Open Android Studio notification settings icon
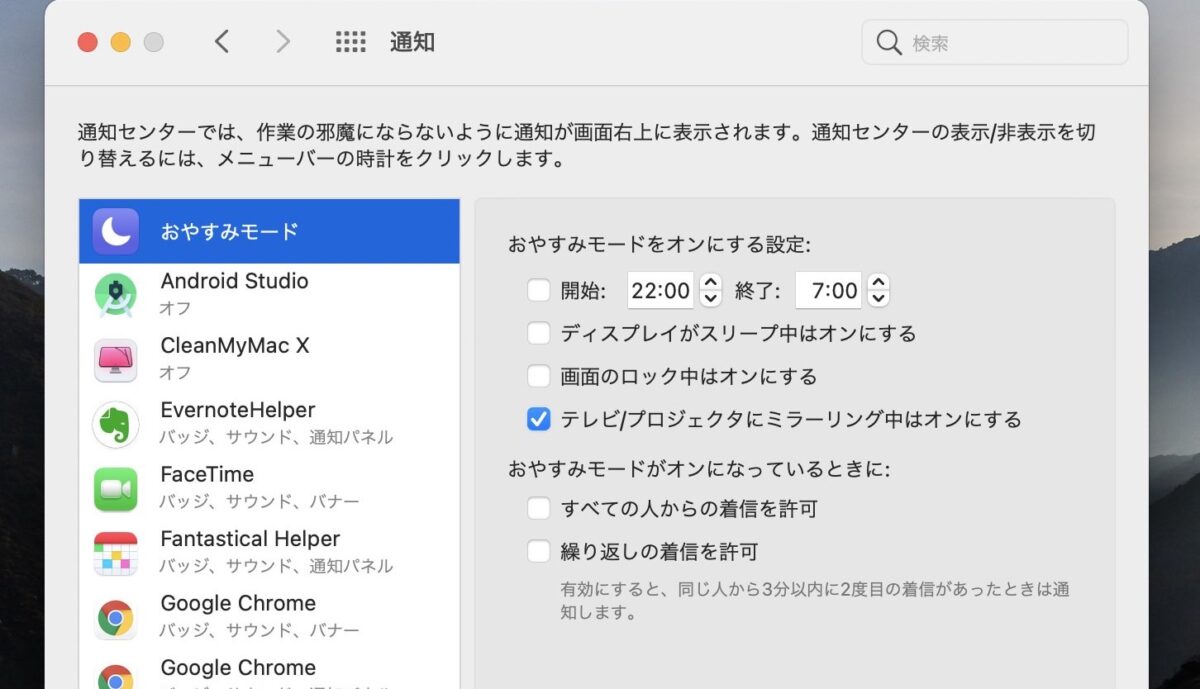 (x=115, y=295)
